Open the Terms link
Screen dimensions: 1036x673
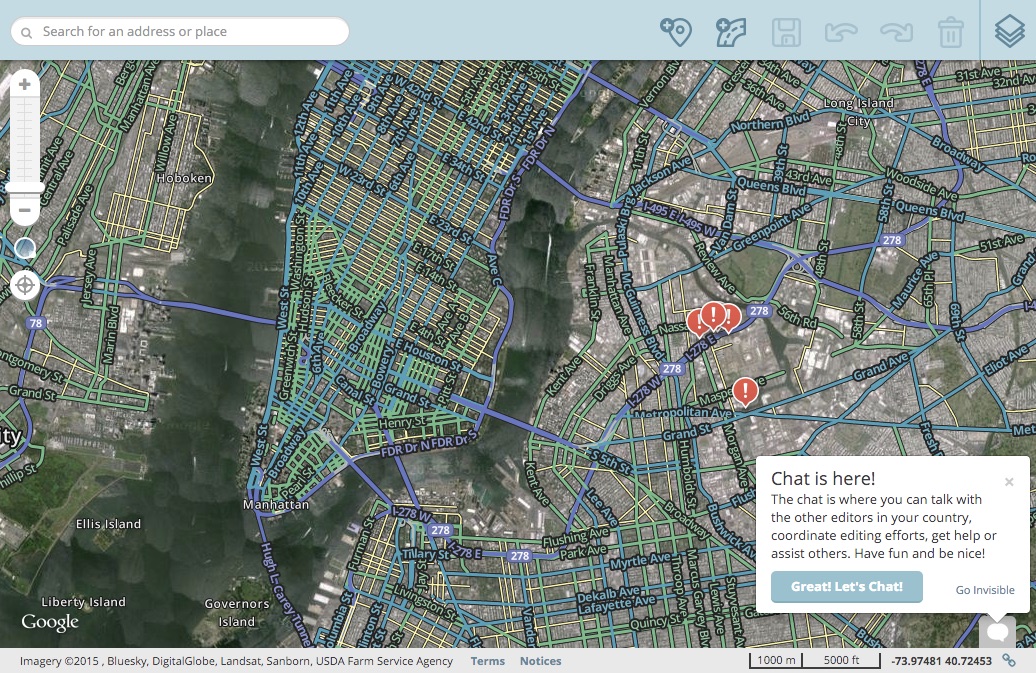click(488, 661)
